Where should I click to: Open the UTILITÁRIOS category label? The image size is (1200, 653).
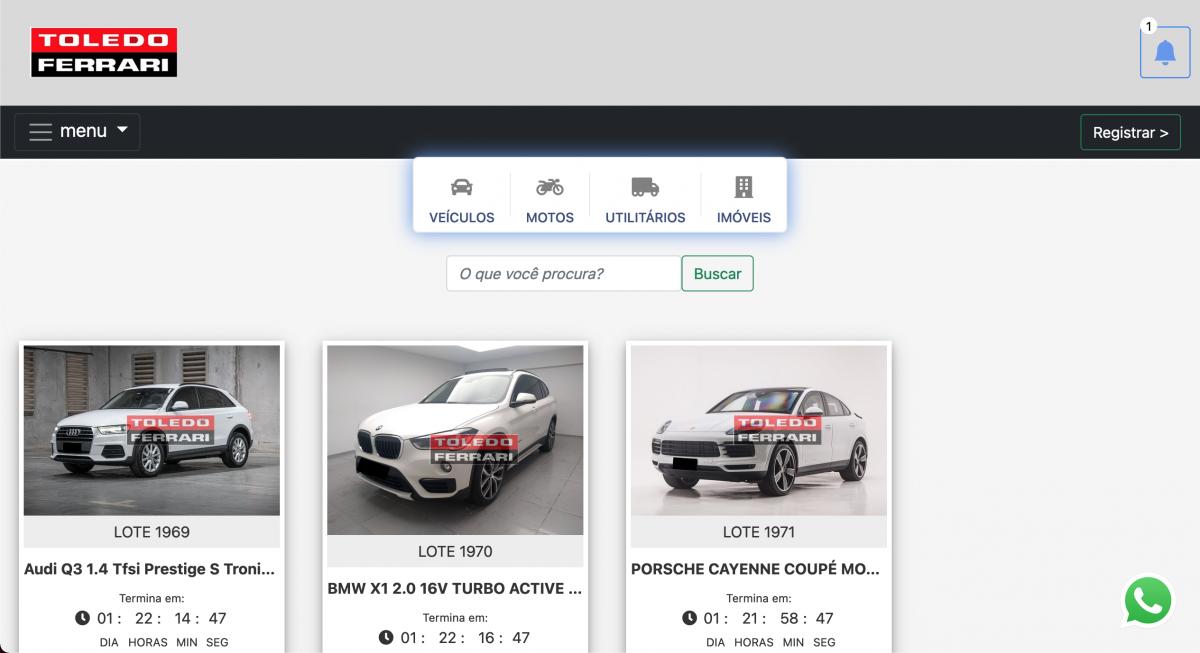pyautogui.click(x=645, y=217)
